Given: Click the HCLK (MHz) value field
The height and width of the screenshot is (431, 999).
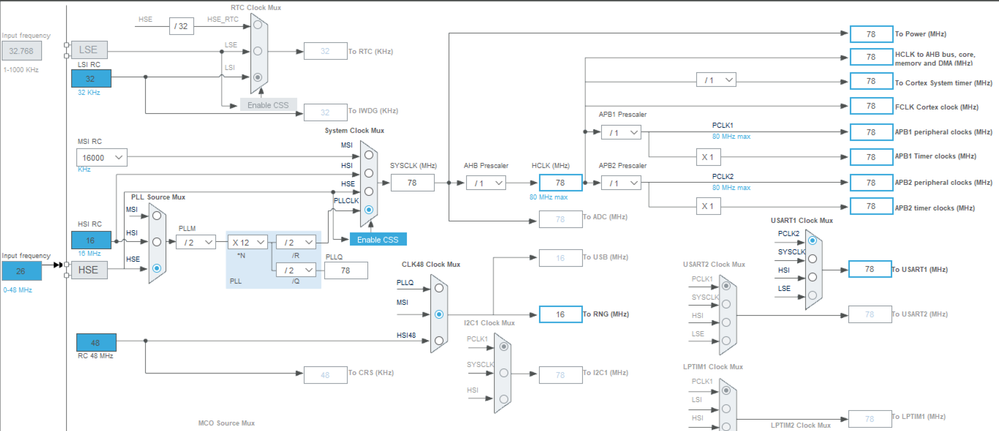Looking at the screenshot, I should tap(561, 183).
